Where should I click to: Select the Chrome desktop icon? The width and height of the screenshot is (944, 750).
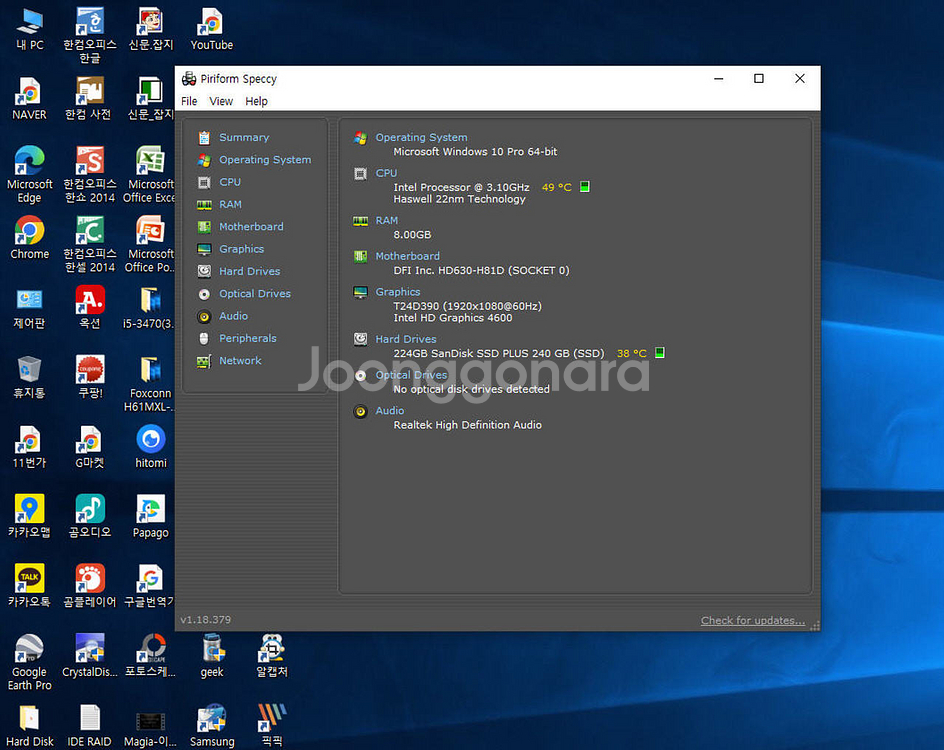click(30, 238)
